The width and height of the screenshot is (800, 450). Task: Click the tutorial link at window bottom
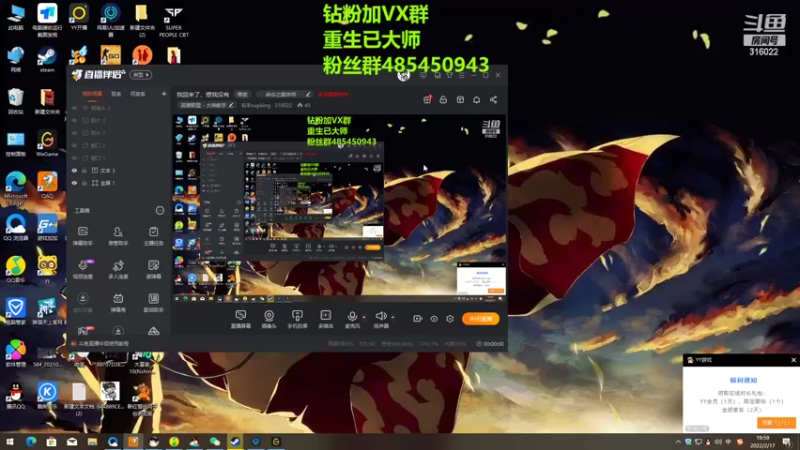(x=104, y=344)
